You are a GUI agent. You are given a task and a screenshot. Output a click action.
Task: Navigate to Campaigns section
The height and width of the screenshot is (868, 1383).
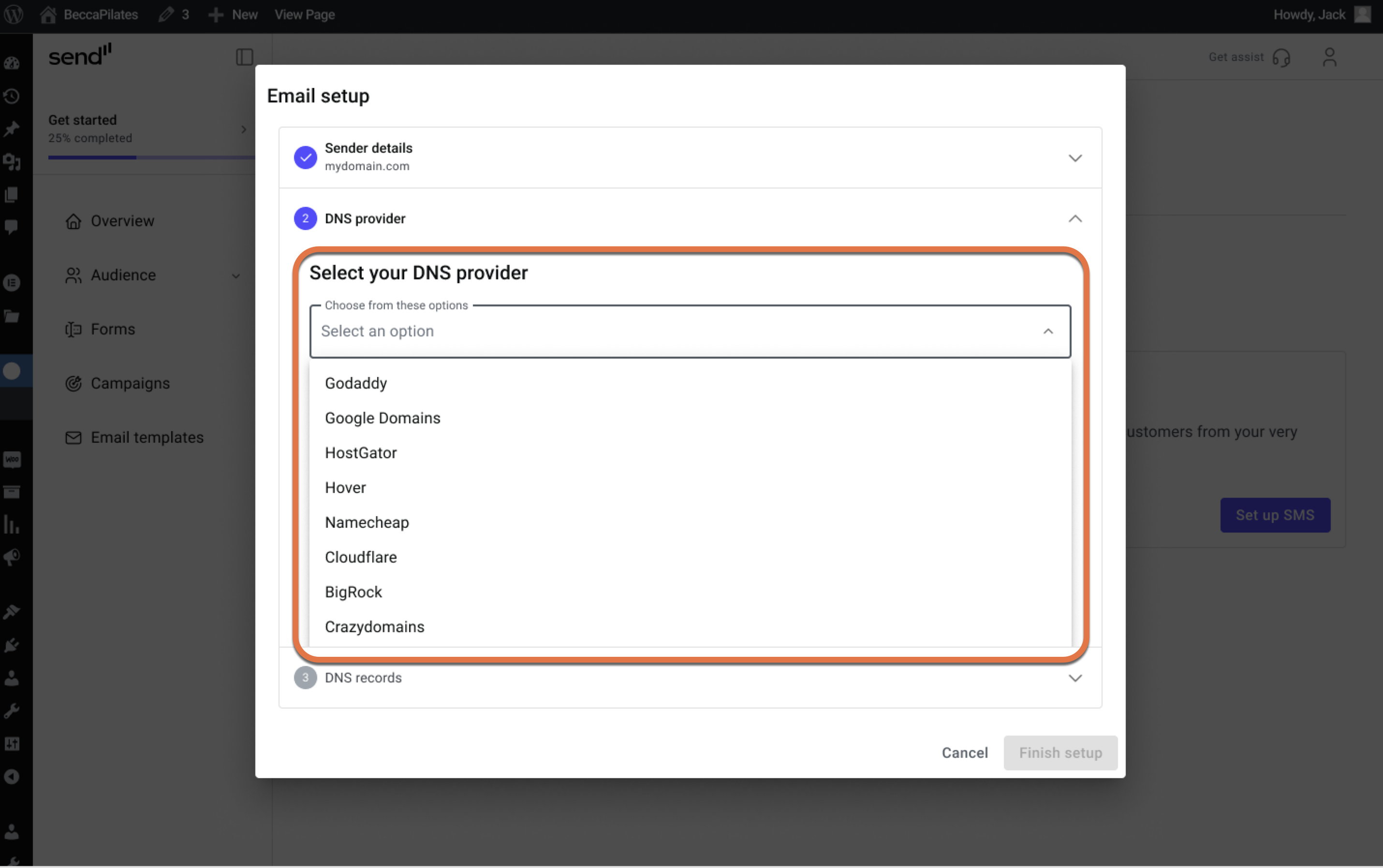(x=130, y=383)
